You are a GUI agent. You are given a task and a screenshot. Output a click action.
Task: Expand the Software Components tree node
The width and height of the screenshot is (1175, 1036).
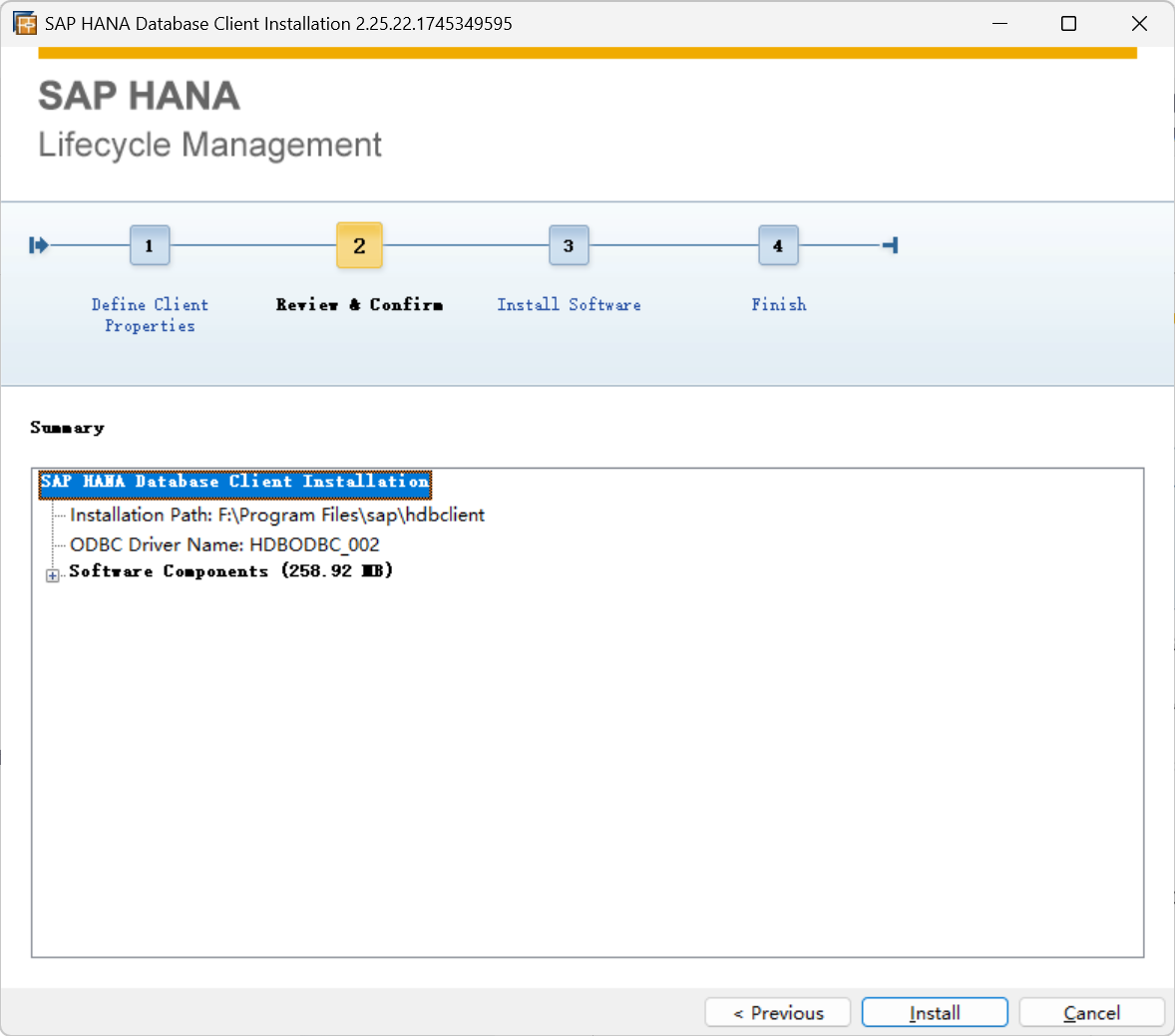tap(53, 575)
